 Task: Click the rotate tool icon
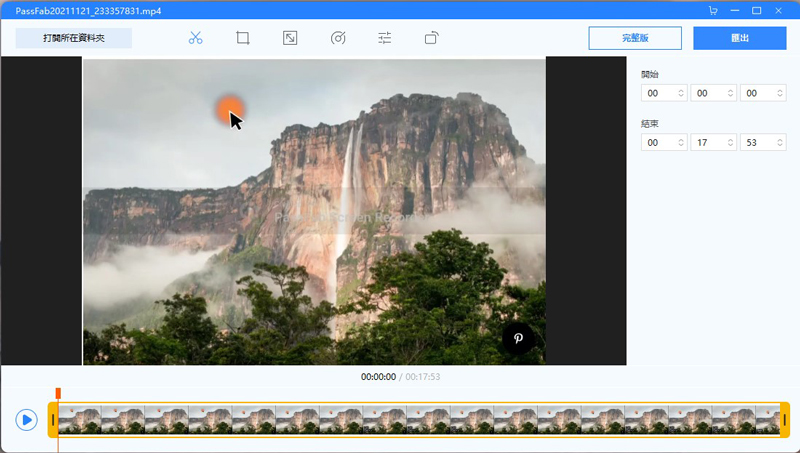[432, 38]
